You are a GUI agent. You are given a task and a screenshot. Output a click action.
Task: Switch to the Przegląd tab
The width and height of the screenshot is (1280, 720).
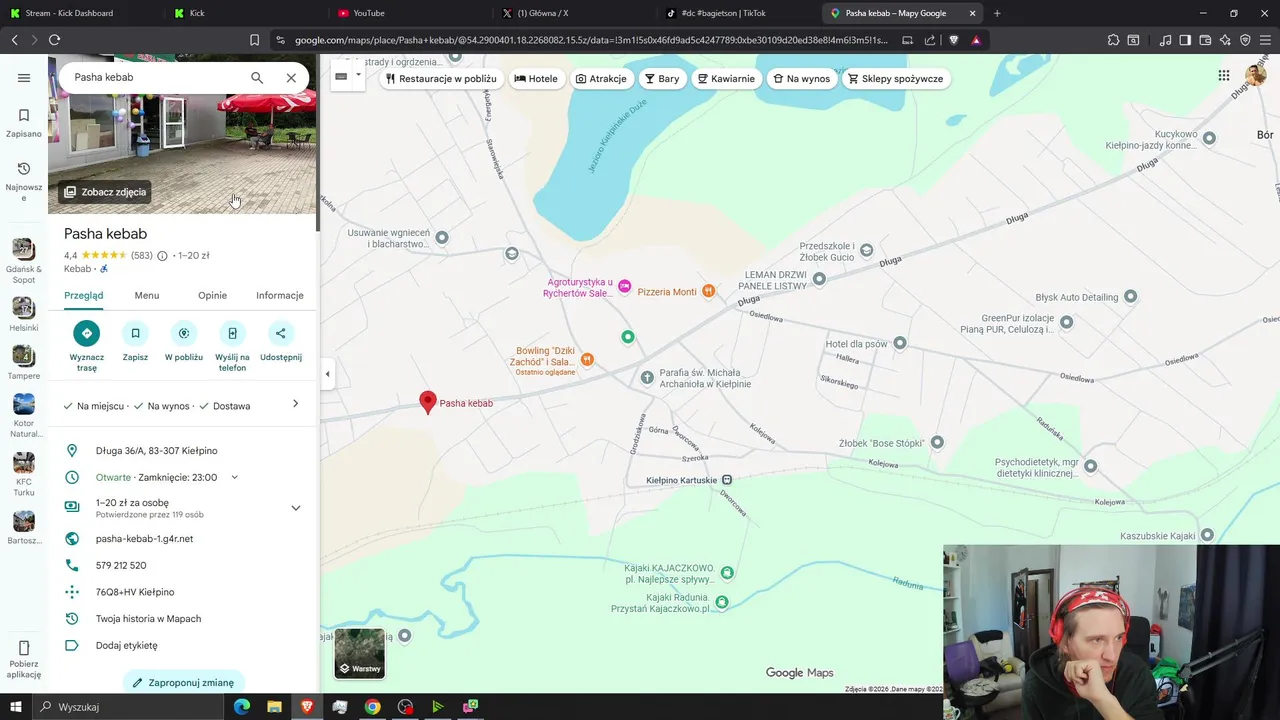click(84, 295)
